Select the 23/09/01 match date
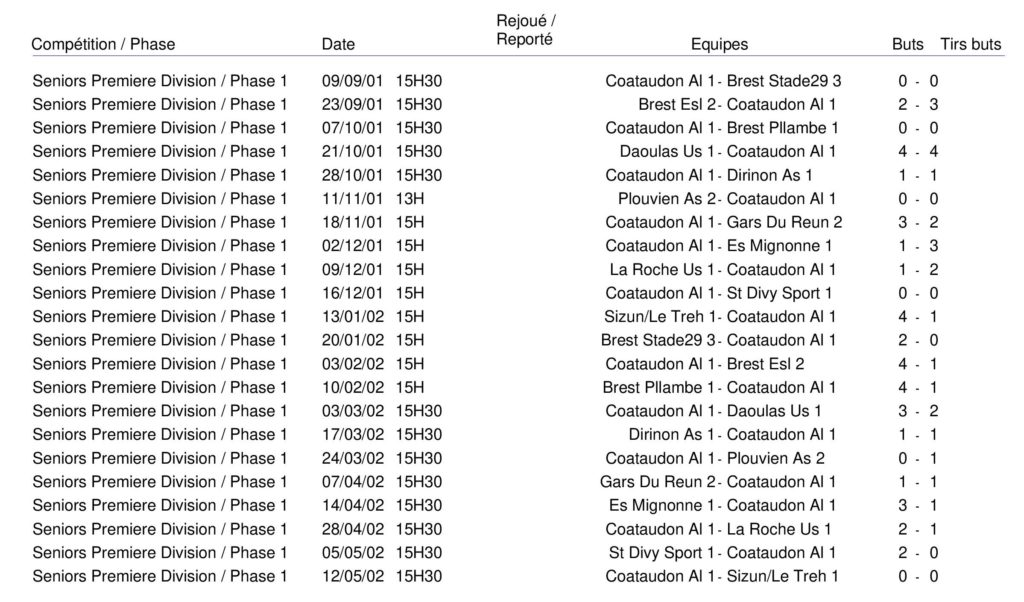This screenshot has width=1024, height=602. [352, 104]
